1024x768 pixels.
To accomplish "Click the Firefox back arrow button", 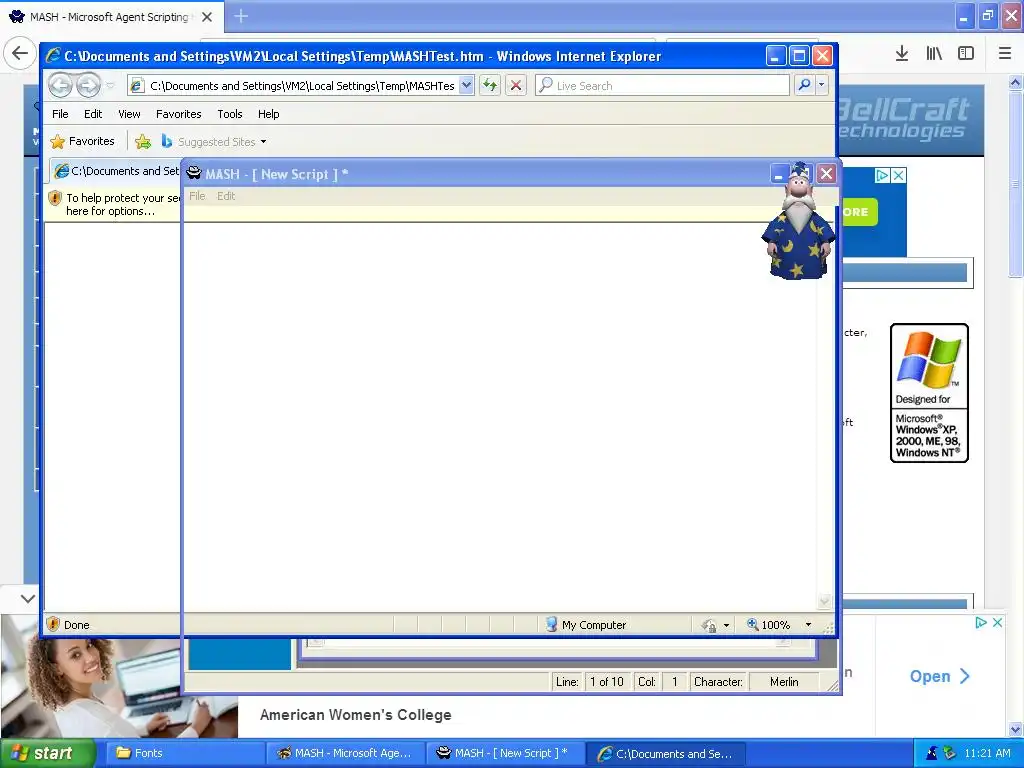I will [x=20, y=53].
